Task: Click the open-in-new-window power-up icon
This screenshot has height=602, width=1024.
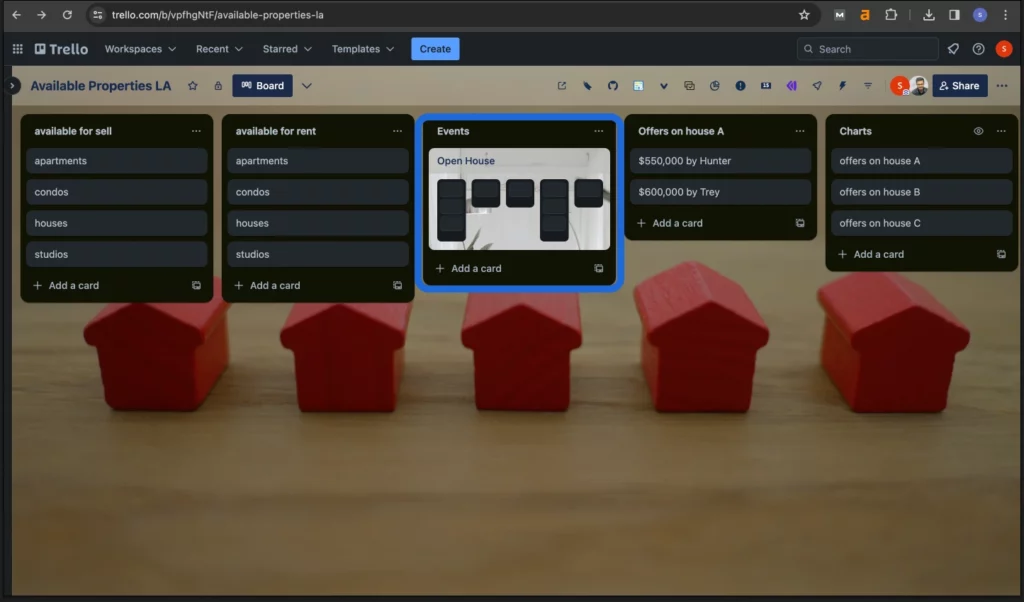Action: pyautogui.click(x=562, y=86)
